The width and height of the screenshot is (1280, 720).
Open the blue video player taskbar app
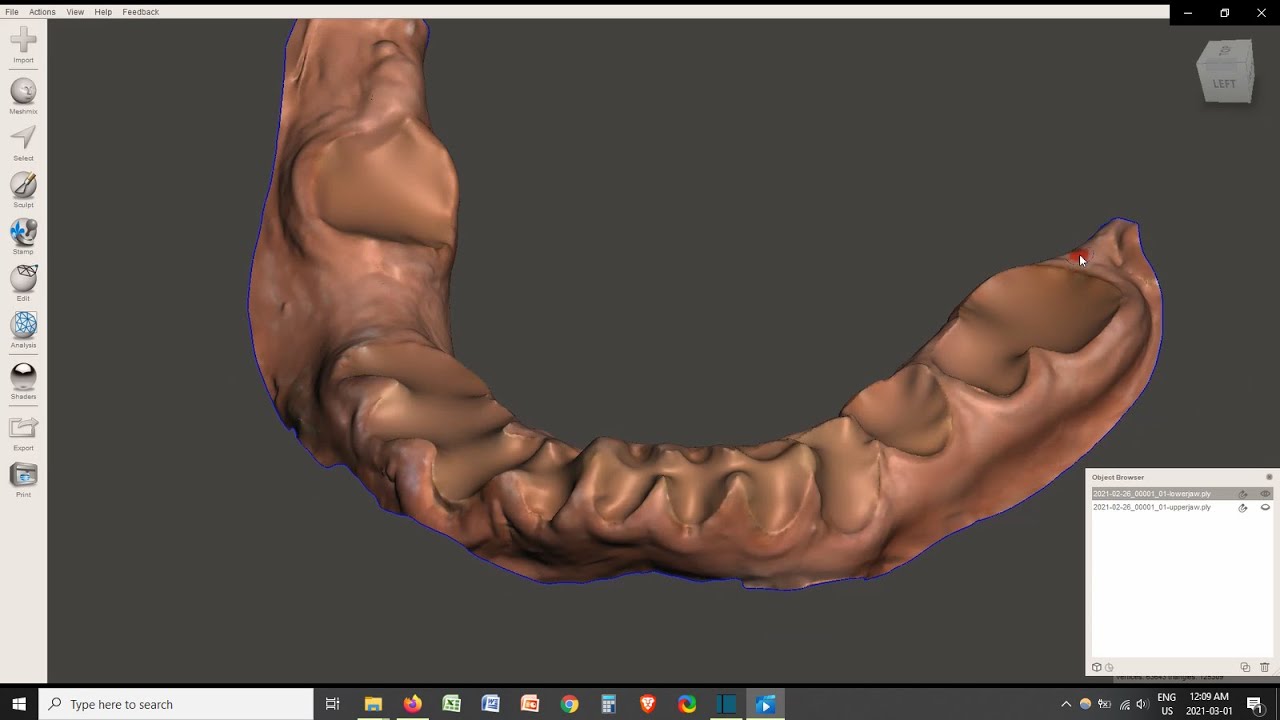765,704
